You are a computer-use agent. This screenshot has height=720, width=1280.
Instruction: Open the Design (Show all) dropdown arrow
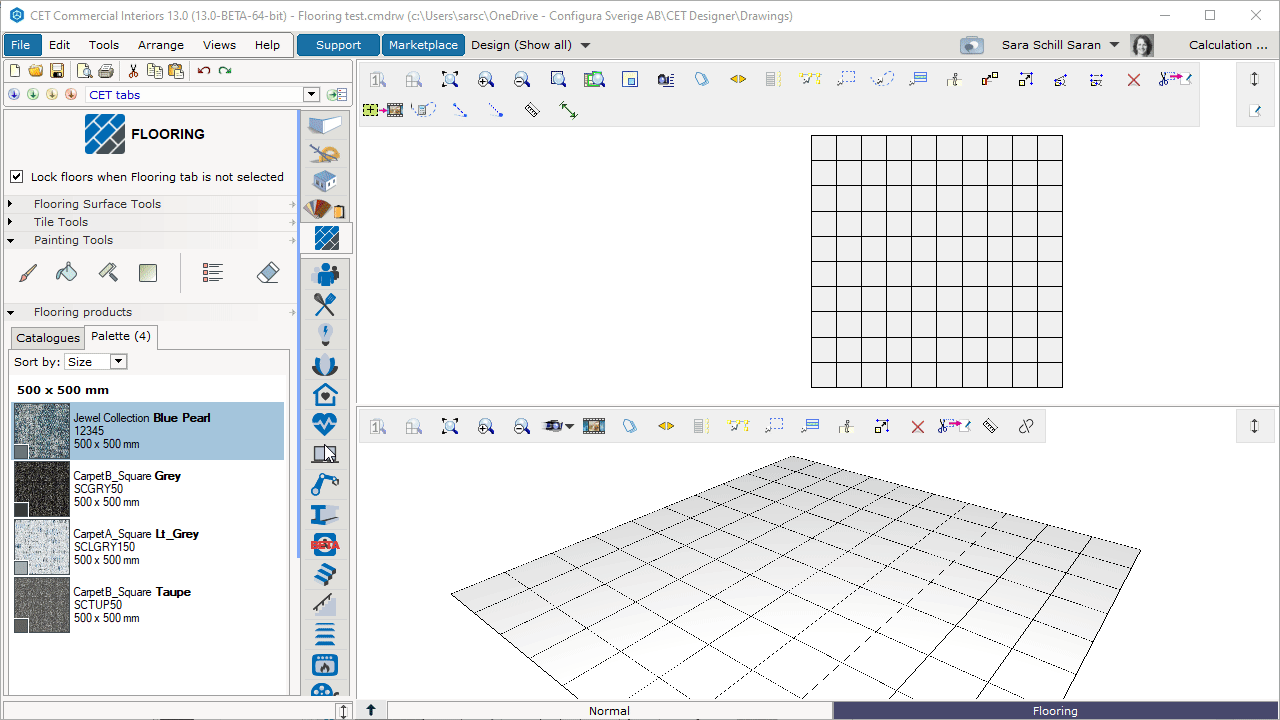(x=586, y=45)
